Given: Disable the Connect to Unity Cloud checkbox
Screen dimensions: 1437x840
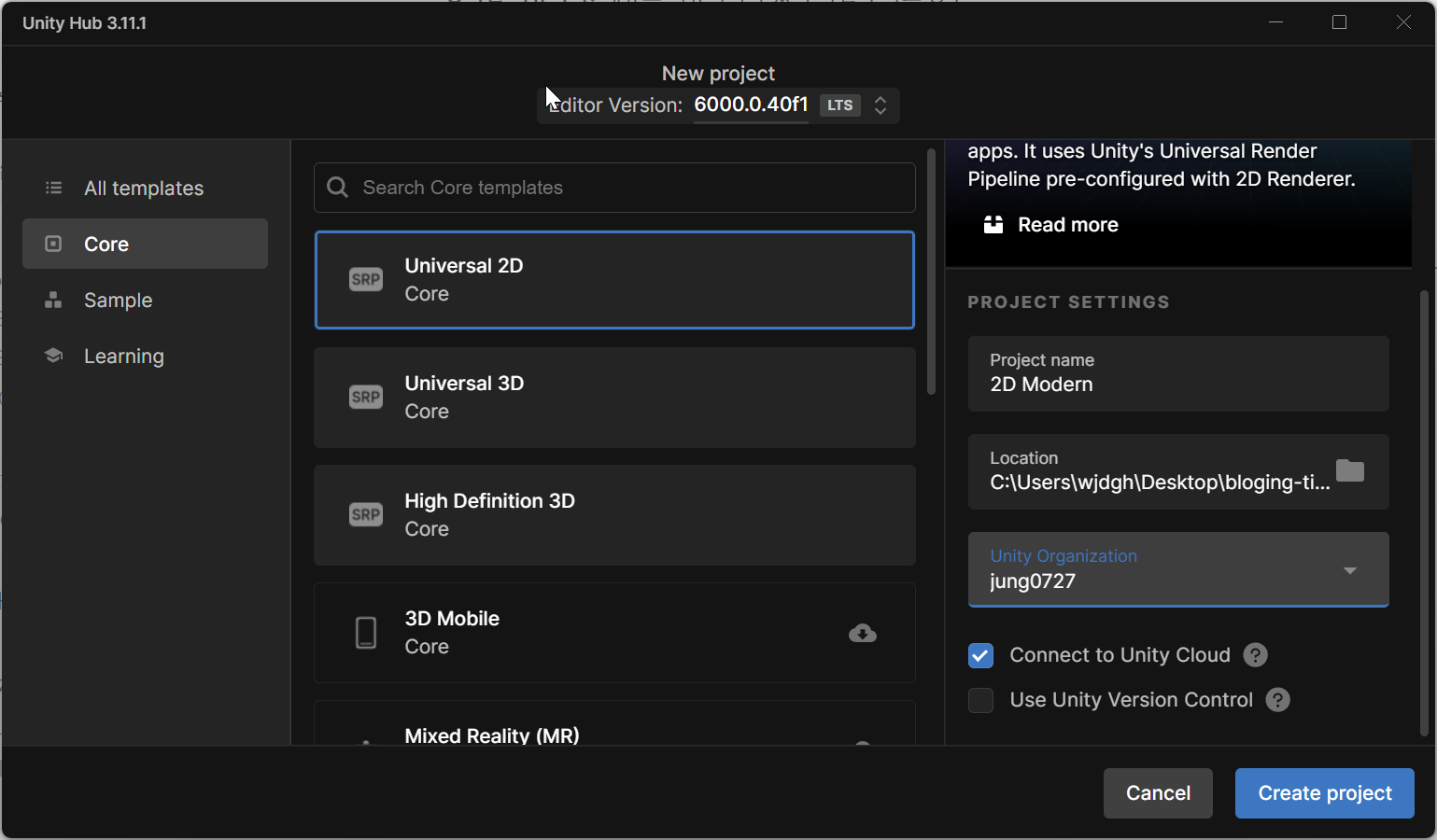Looking at the screenshot, I should [x=981, y=656].
